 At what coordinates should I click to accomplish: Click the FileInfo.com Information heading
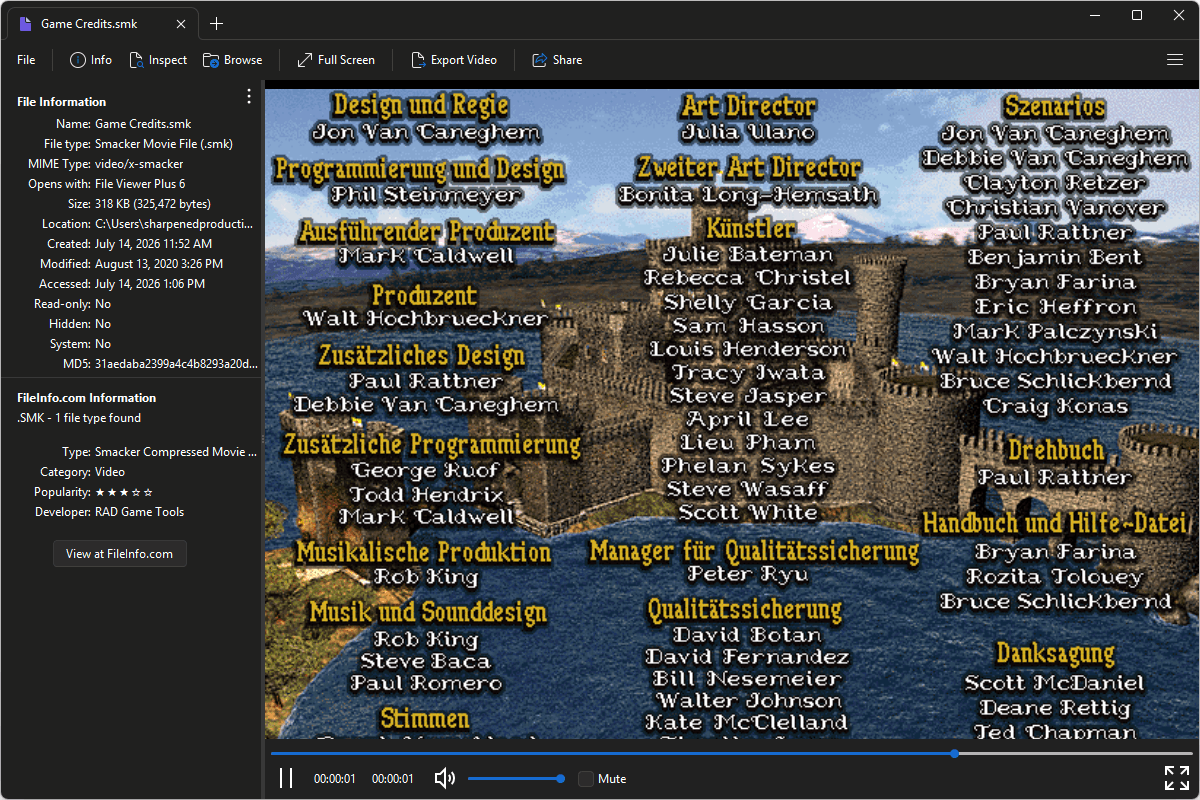[x=87, y=398]
